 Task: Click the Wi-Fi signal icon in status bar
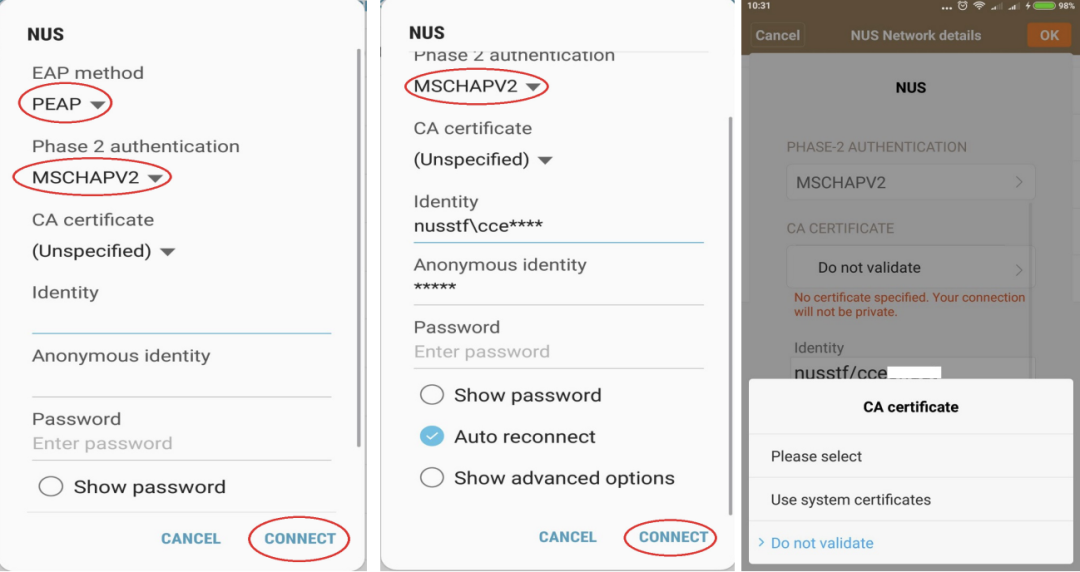(978, 6)
